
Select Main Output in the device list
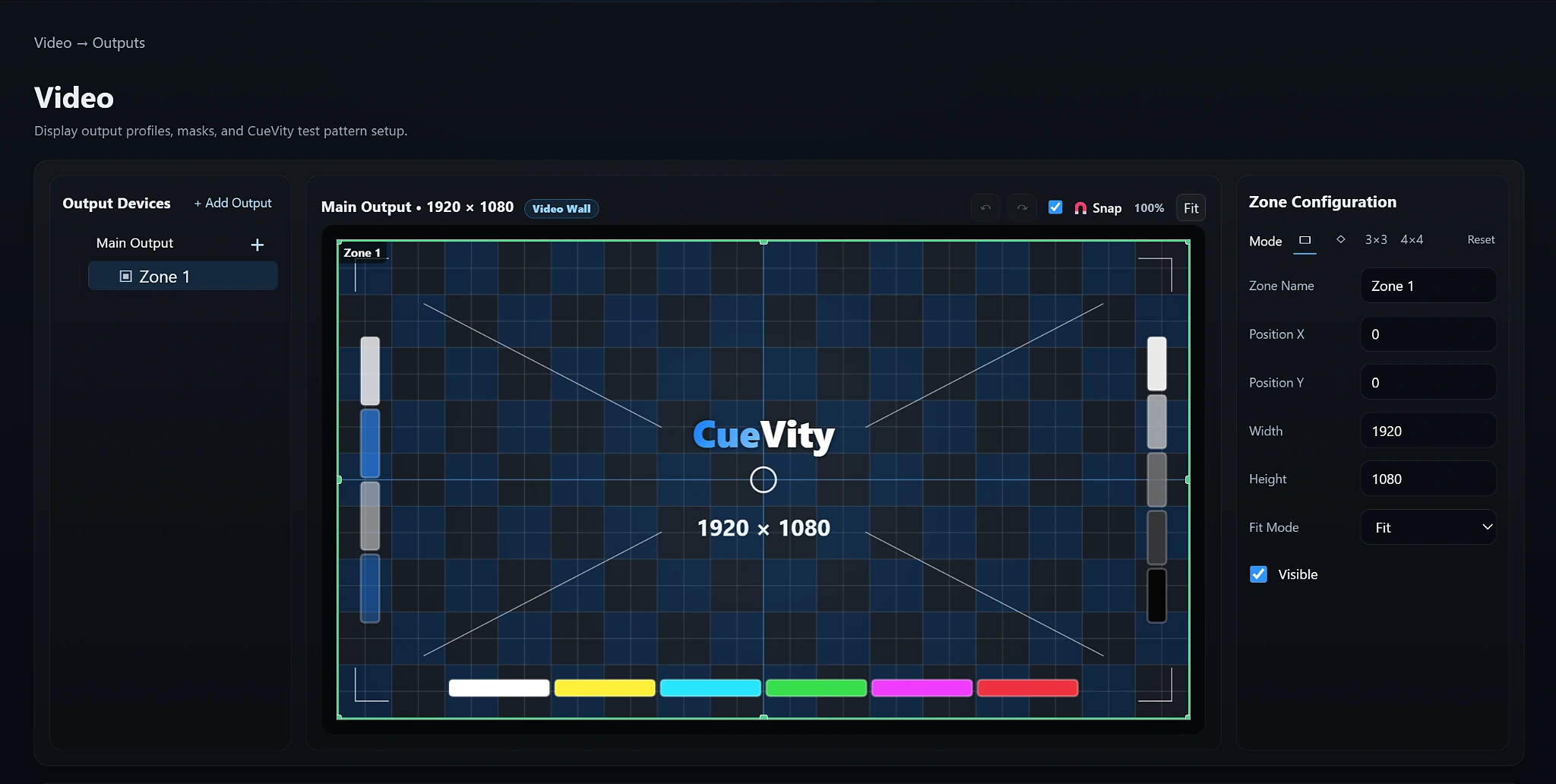(134, 243)
